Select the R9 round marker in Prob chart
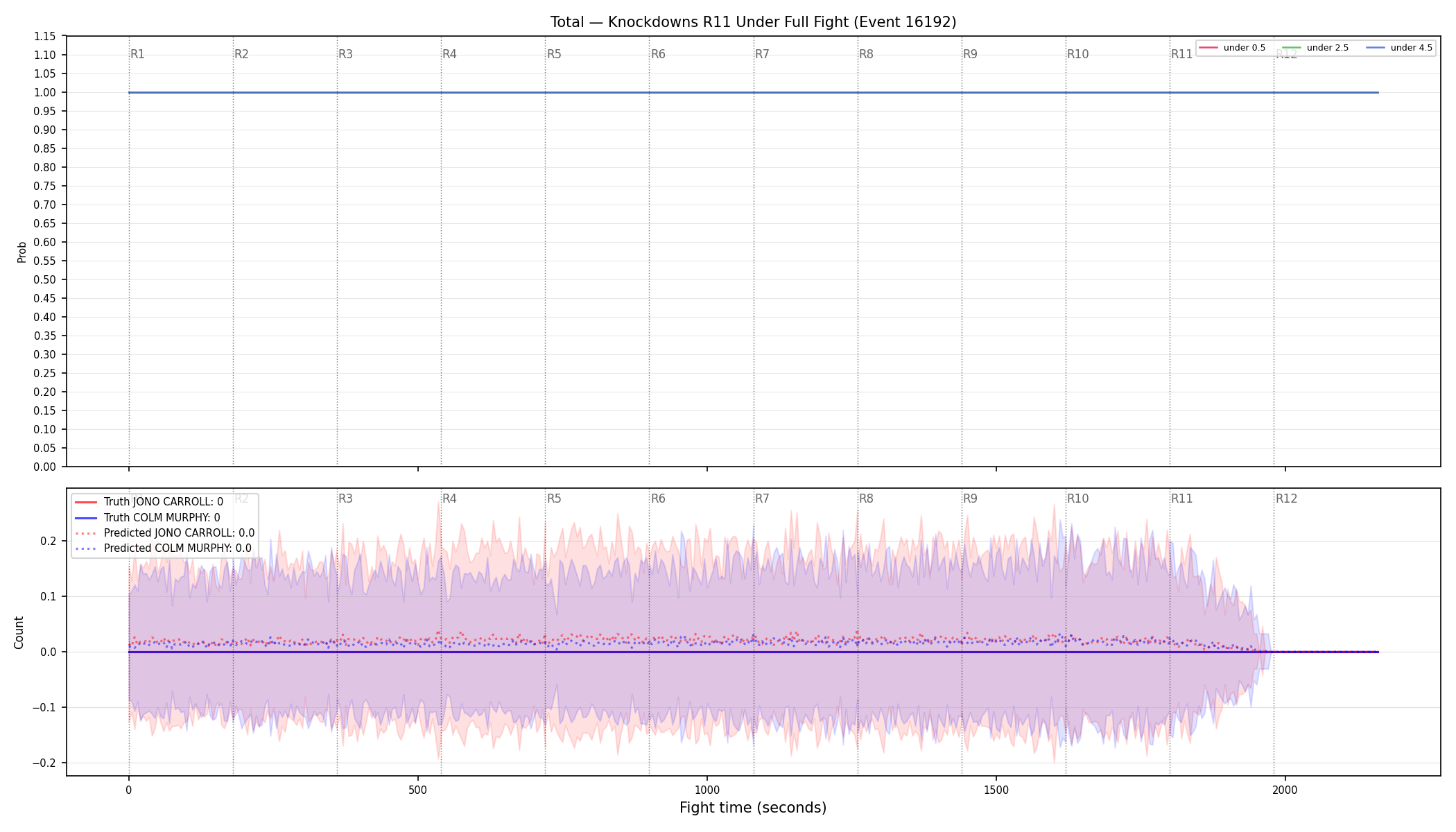 970,54
